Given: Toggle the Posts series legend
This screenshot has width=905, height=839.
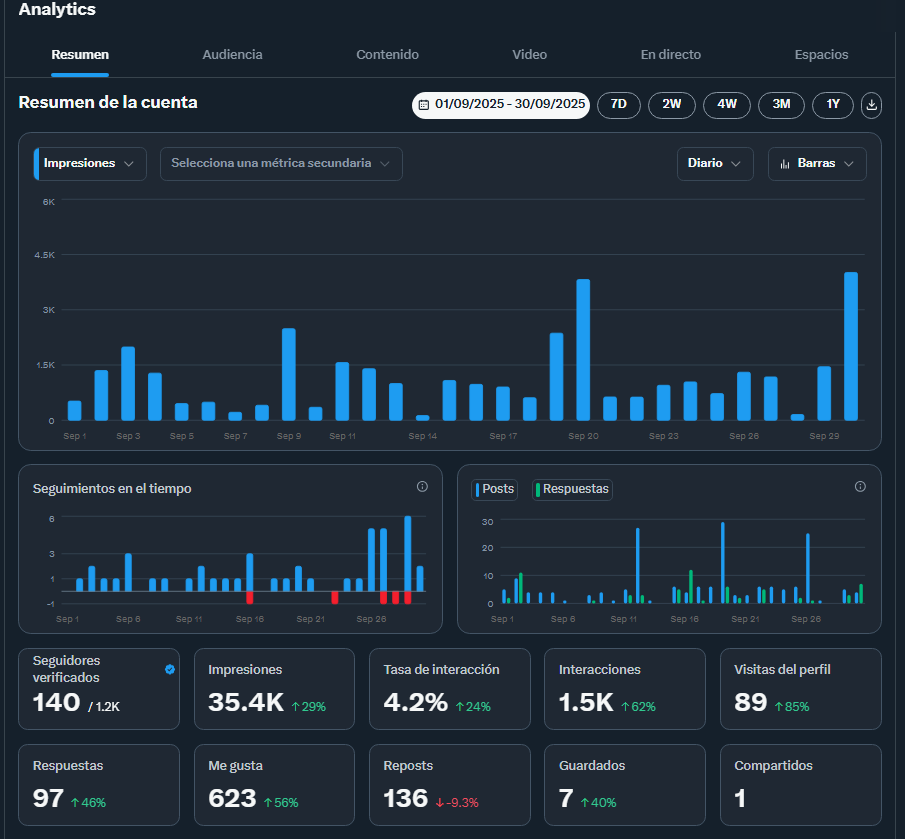Looking at the screenshot, I should (495, 489).
